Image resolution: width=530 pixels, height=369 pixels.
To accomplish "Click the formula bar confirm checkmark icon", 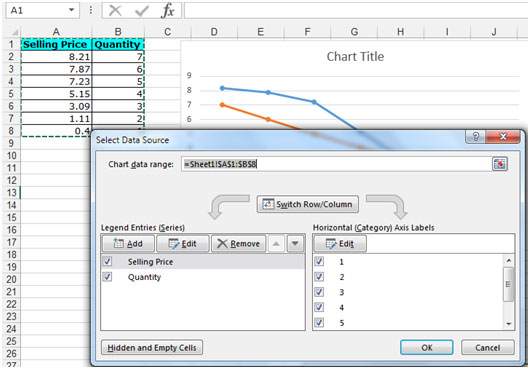I will pos(141,11).
